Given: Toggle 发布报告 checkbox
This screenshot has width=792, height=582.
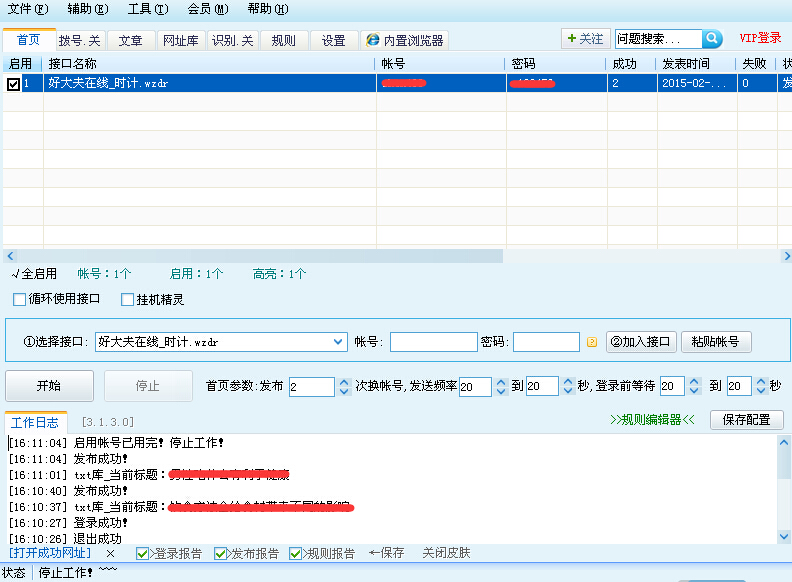Looking at the screenshot, I should [x=220, y=554].
